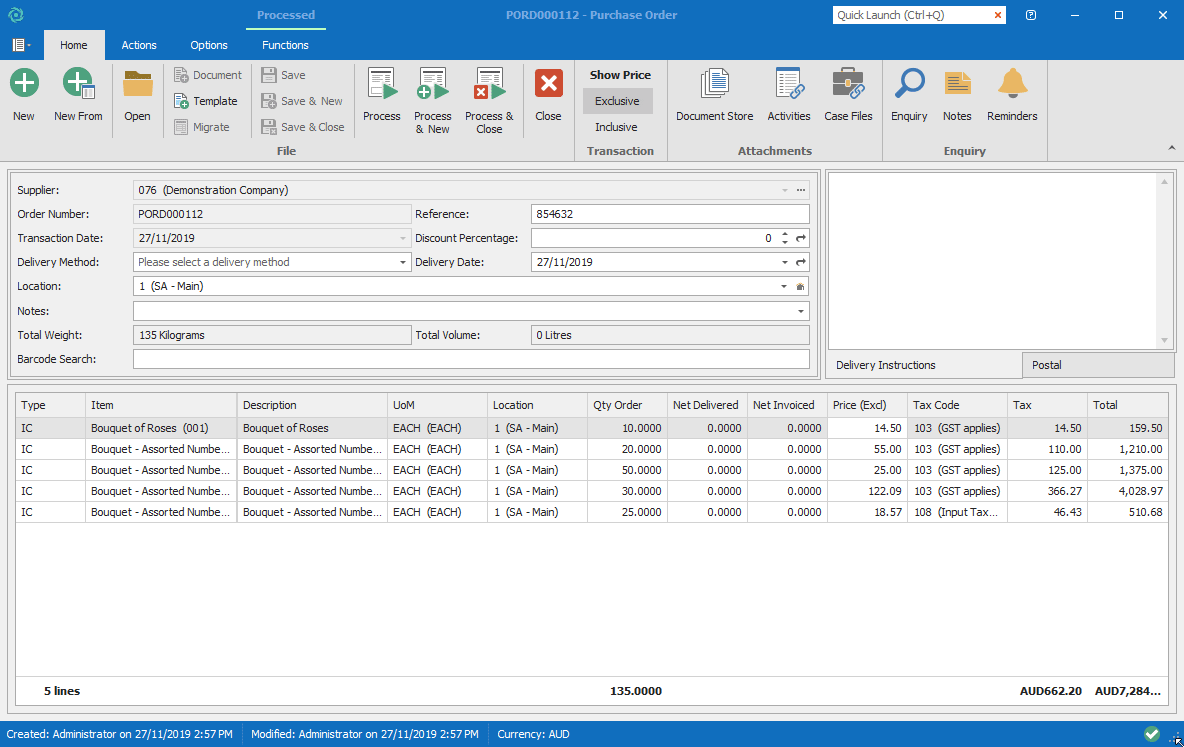Collapse the ribbon with the arrow
1184x747 pixels.
[1171, 148]
